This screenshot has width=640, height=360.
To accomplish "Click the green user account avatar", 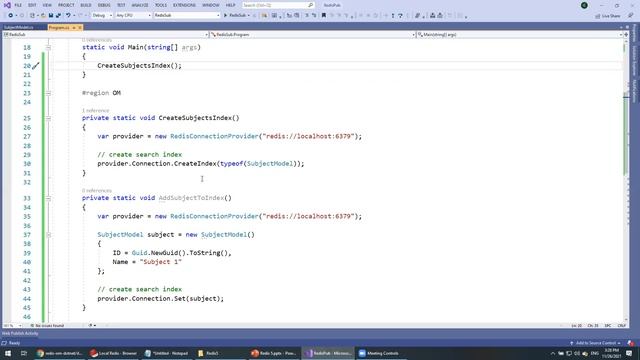I will click(584, 5).
